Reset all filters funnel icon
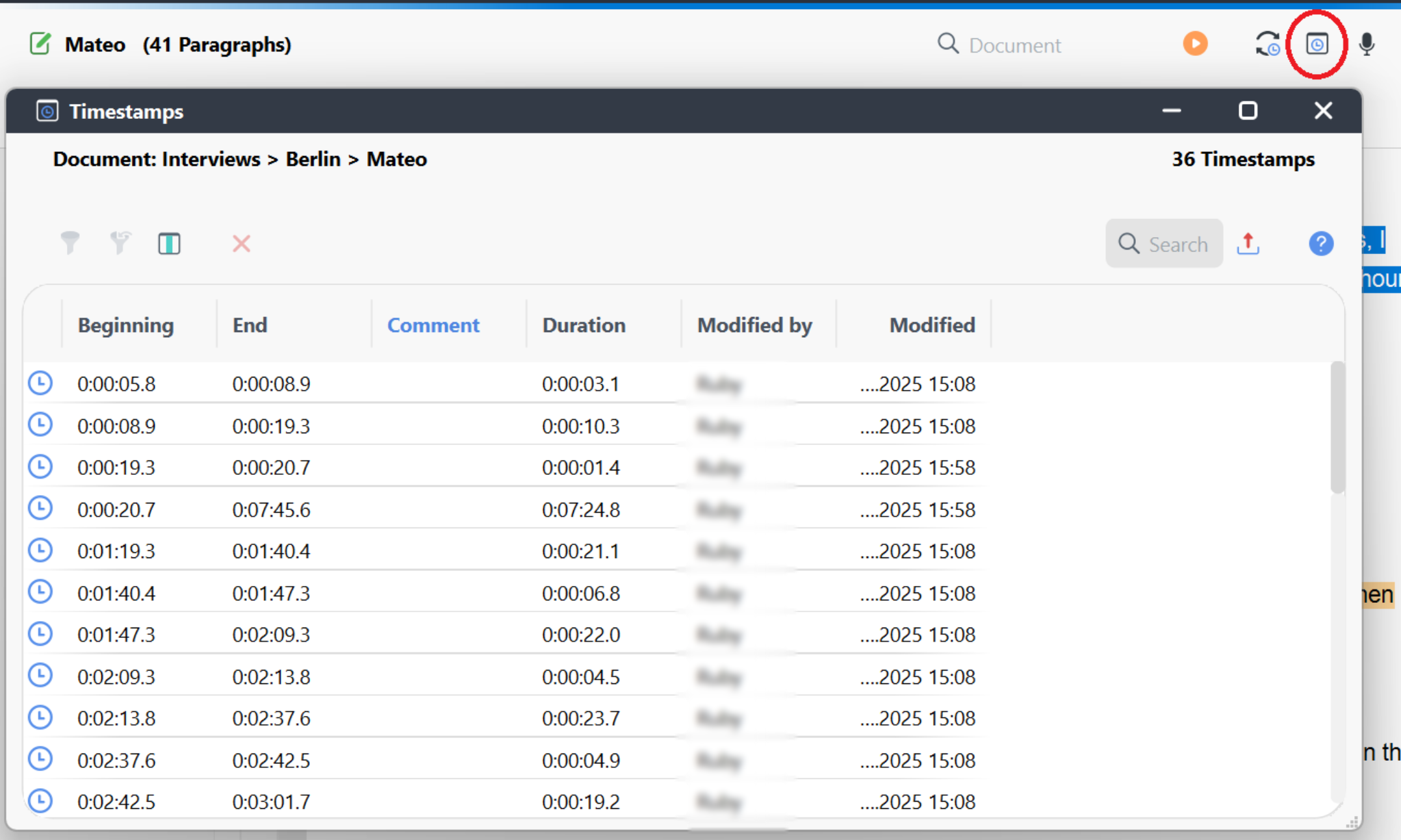Viewport: 1401px width, 840px height. [x=120, y=244]
